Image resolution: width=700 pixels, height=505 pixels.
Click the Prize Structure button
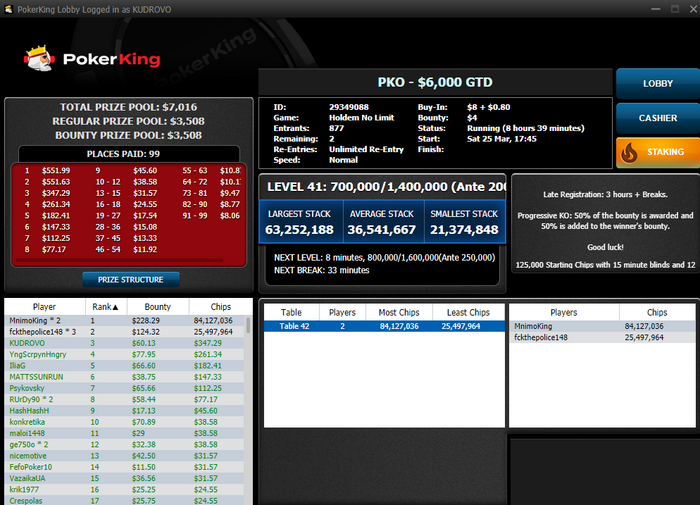(x=131, y=280)
